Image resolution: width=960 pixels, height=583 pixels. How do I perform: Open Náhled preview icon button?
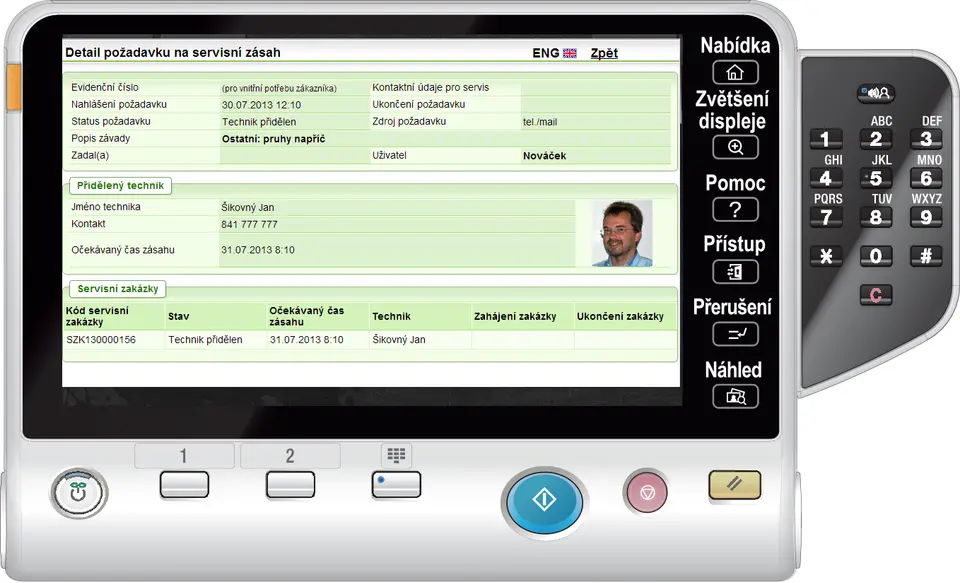(x=735, y=396)
